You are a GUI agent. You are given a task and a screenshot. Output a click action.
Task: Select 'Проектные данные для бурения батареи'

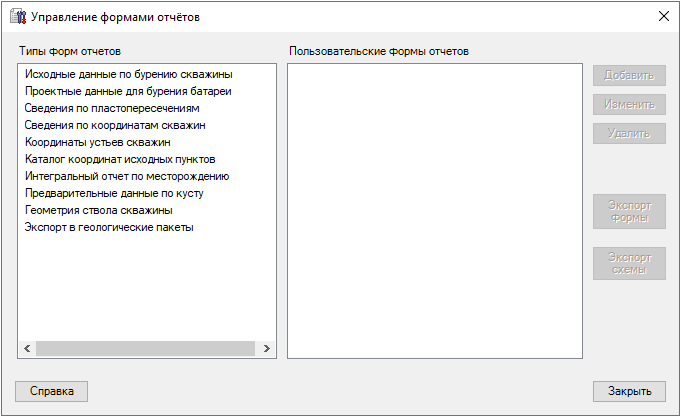[x=128, y=91]
